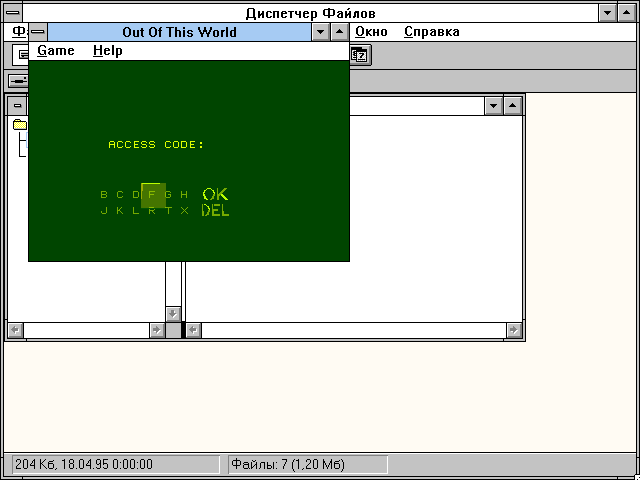The image size is (640, 480).
Task: Select the yellow folder in directory tree
Action: tap(20, 124)
